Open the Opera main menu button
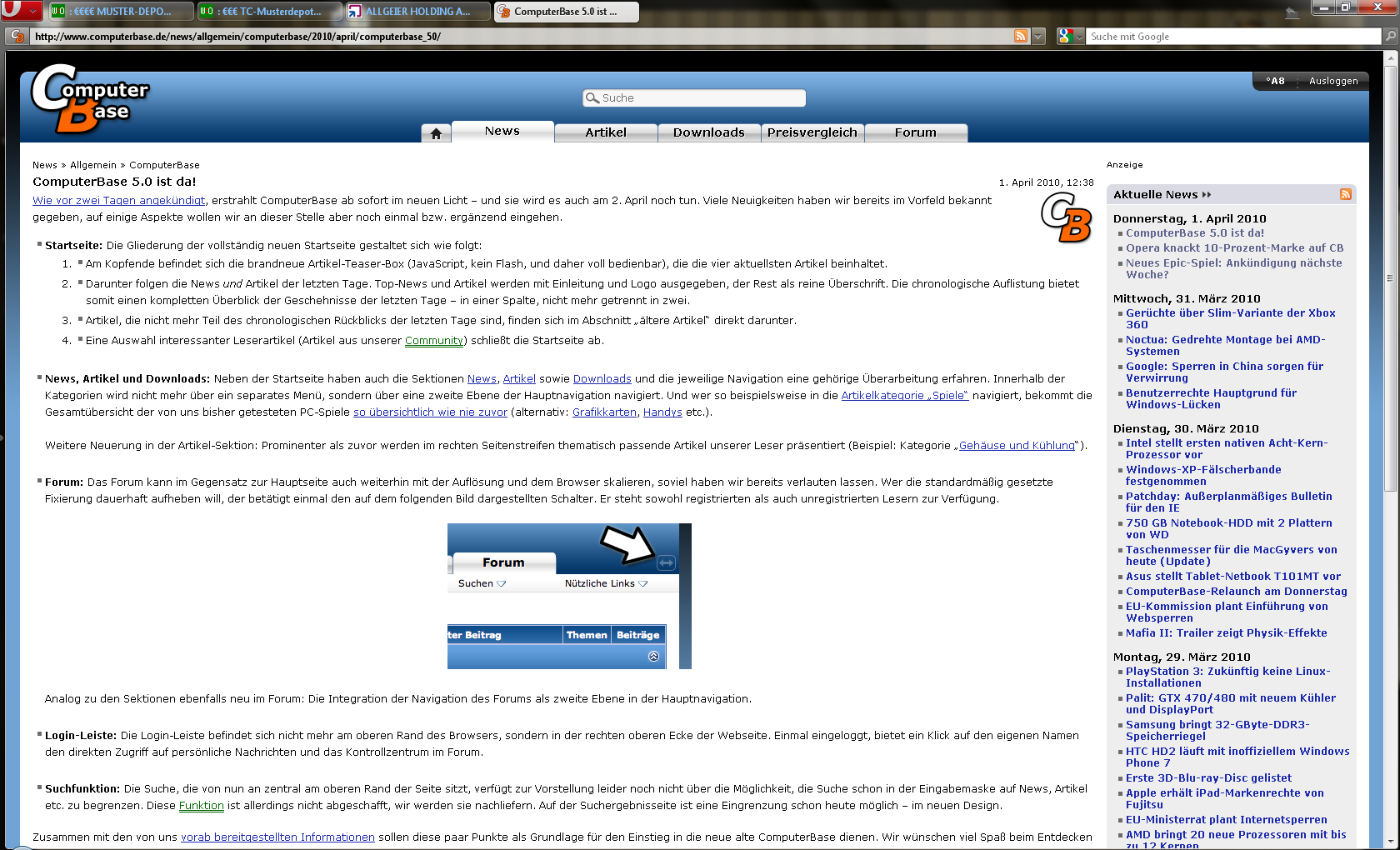Screen dimensions: 1400x850 [21, 11]
